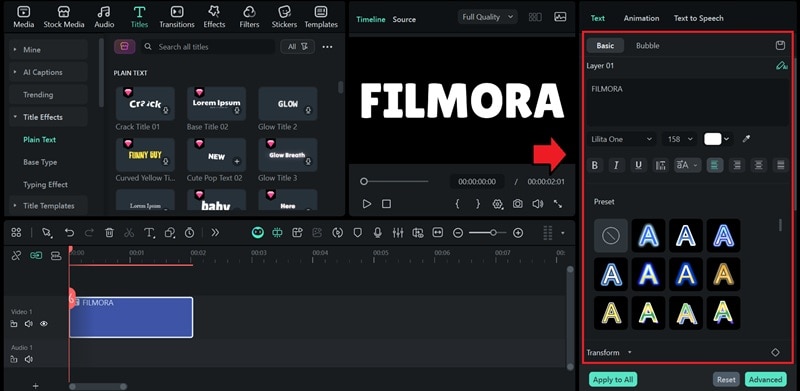Select the Glow Title 2 thumbnail

coord(288,104)
